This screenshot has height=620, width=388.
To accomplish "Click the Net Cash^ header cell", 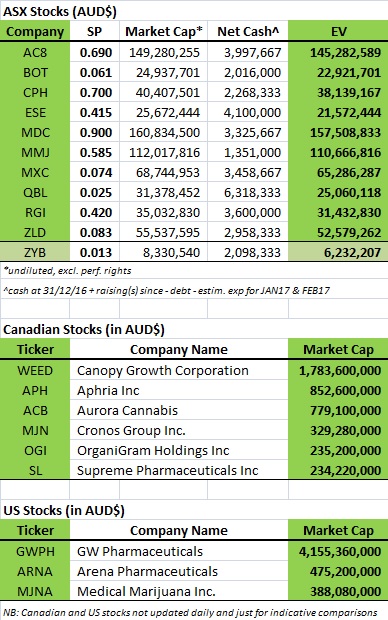I will [248, 32].
